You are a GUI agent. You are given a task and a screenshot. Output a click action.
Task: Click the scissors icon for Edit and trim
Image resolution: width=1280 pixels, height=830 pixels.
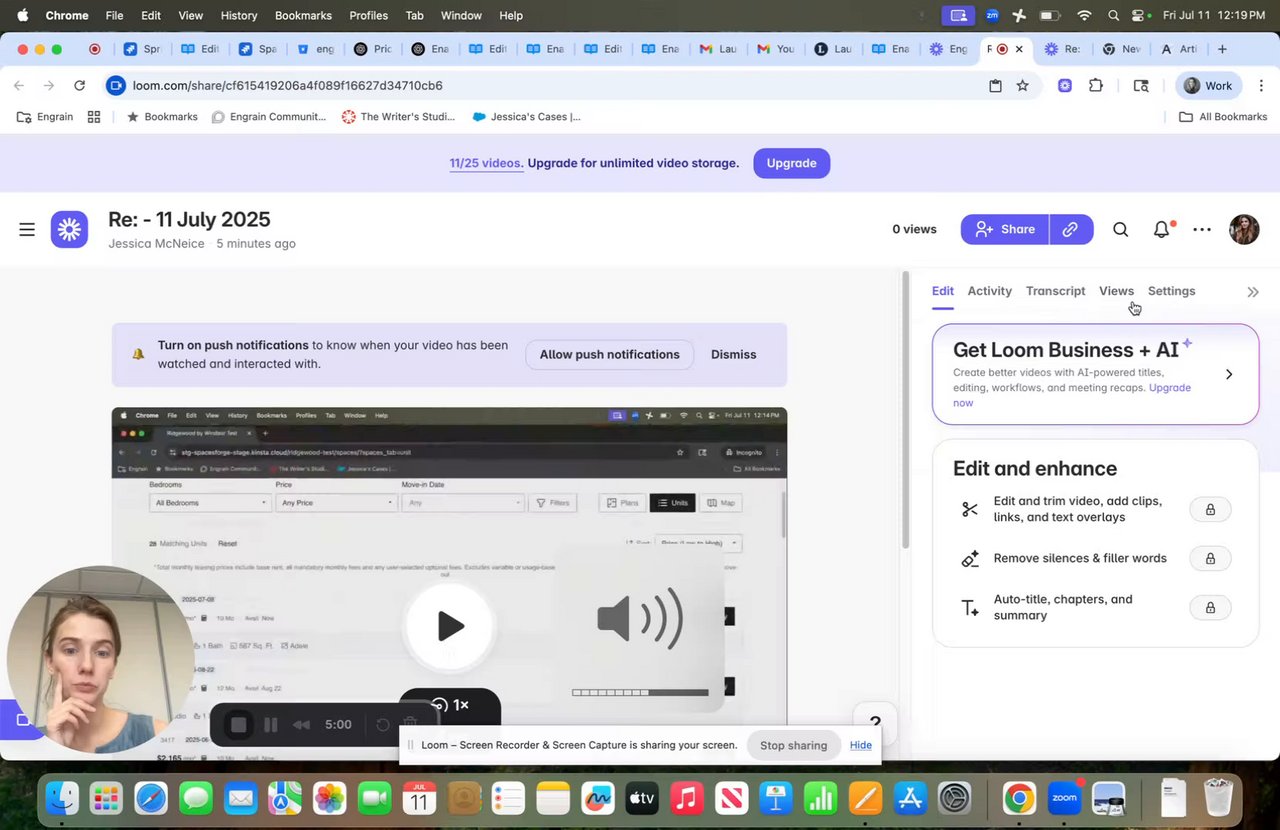tap(970, 509)
